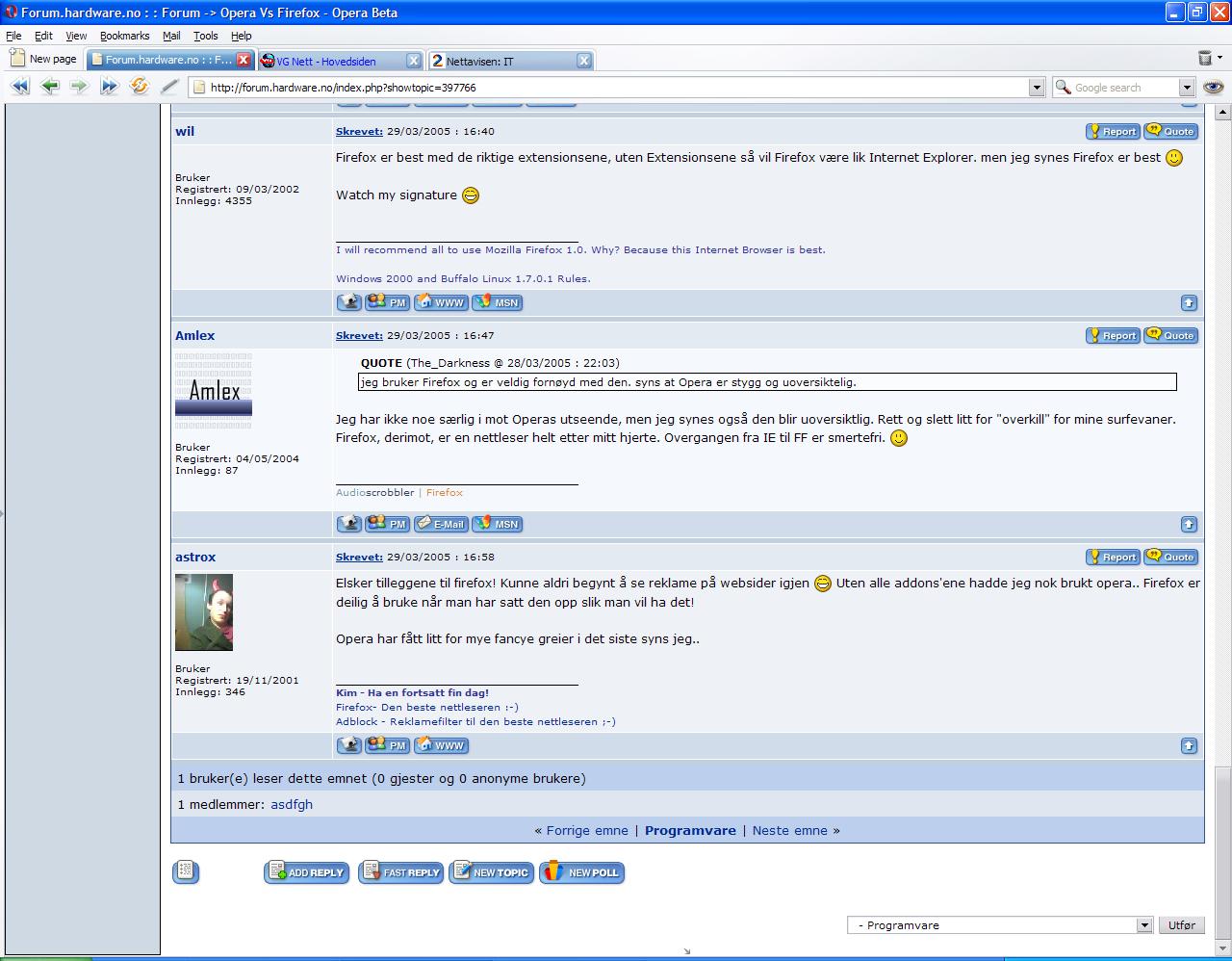
Task: Report Amlex's post
Action: 1113,335
